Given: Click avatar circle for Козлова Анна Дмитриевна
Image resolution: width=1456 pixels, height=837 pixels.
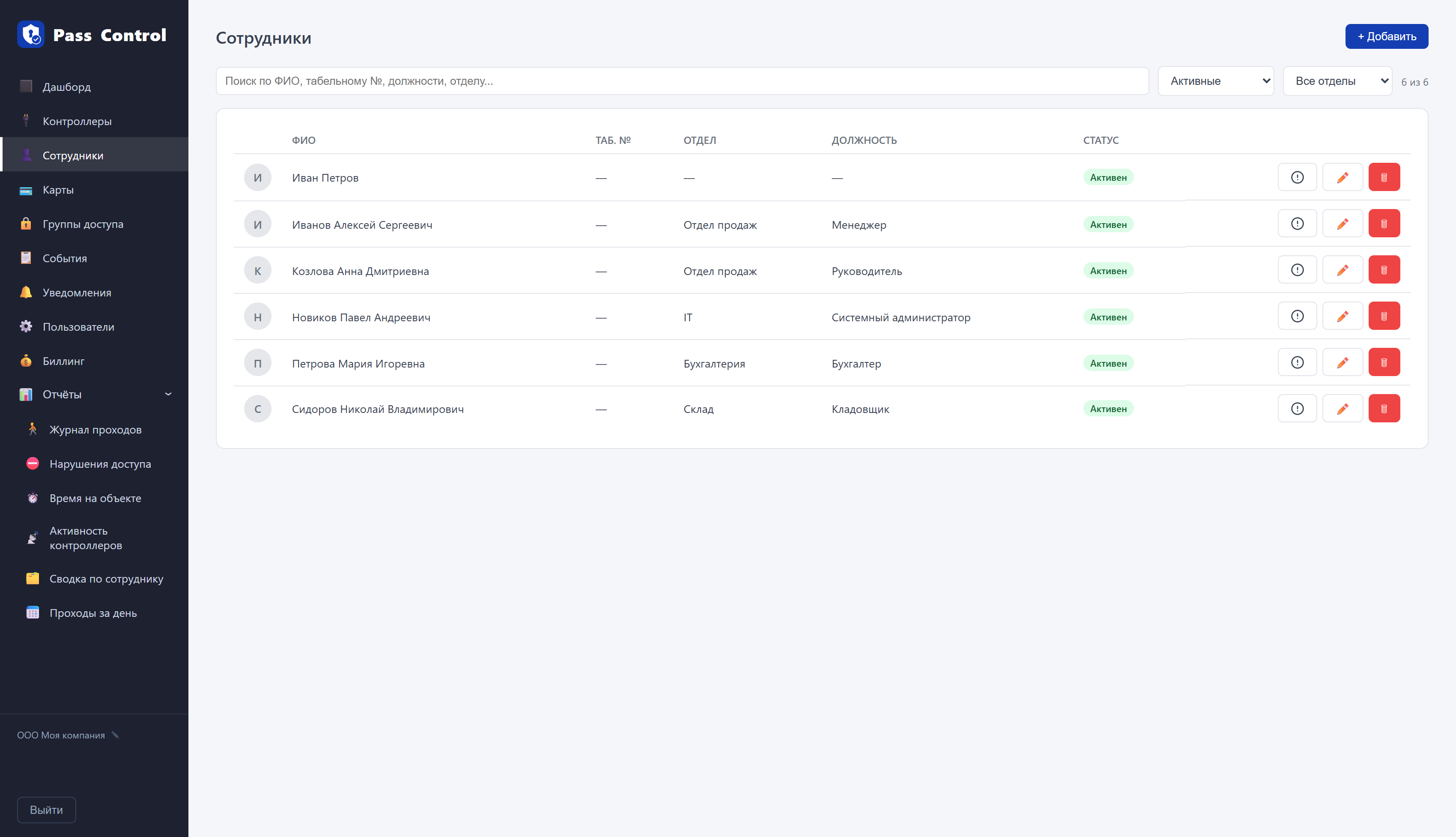Looking at the screenshot, I should [x=257, y=270].
